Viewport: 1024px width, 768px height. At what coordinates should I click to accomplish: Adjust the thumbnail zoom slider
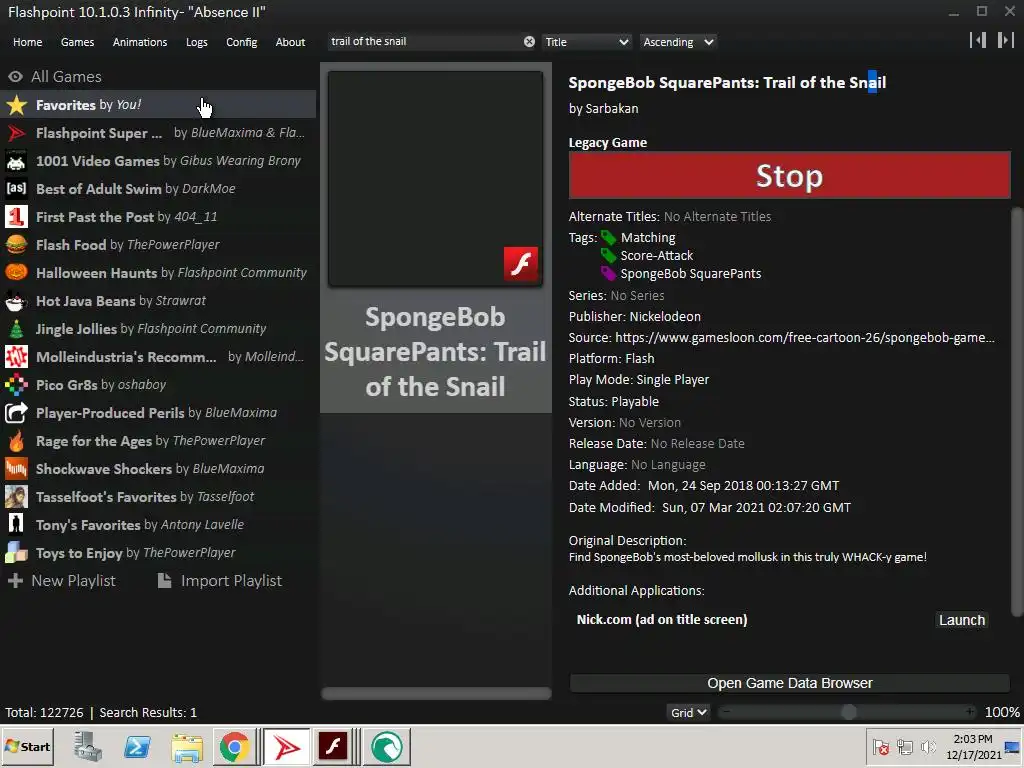click(848, 712)
